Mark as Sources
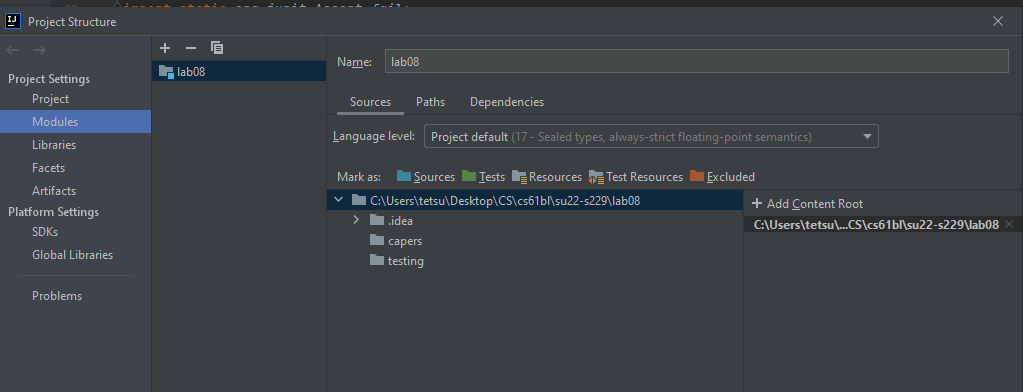This screenshot has height=392, width=1023. coord(425,177)
